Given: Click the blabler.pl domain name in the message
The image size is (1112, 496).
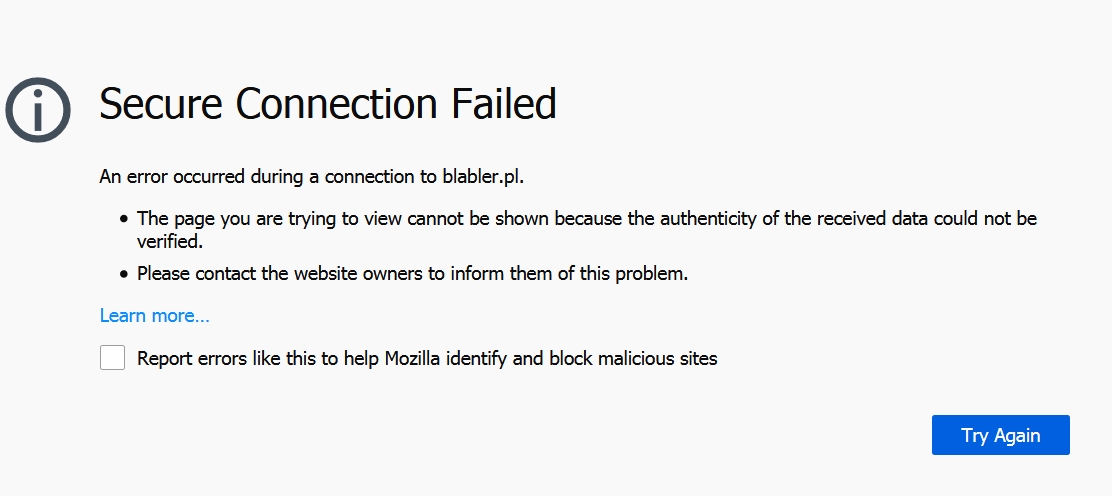Looking at the screenshot, I should click(483, 176).
